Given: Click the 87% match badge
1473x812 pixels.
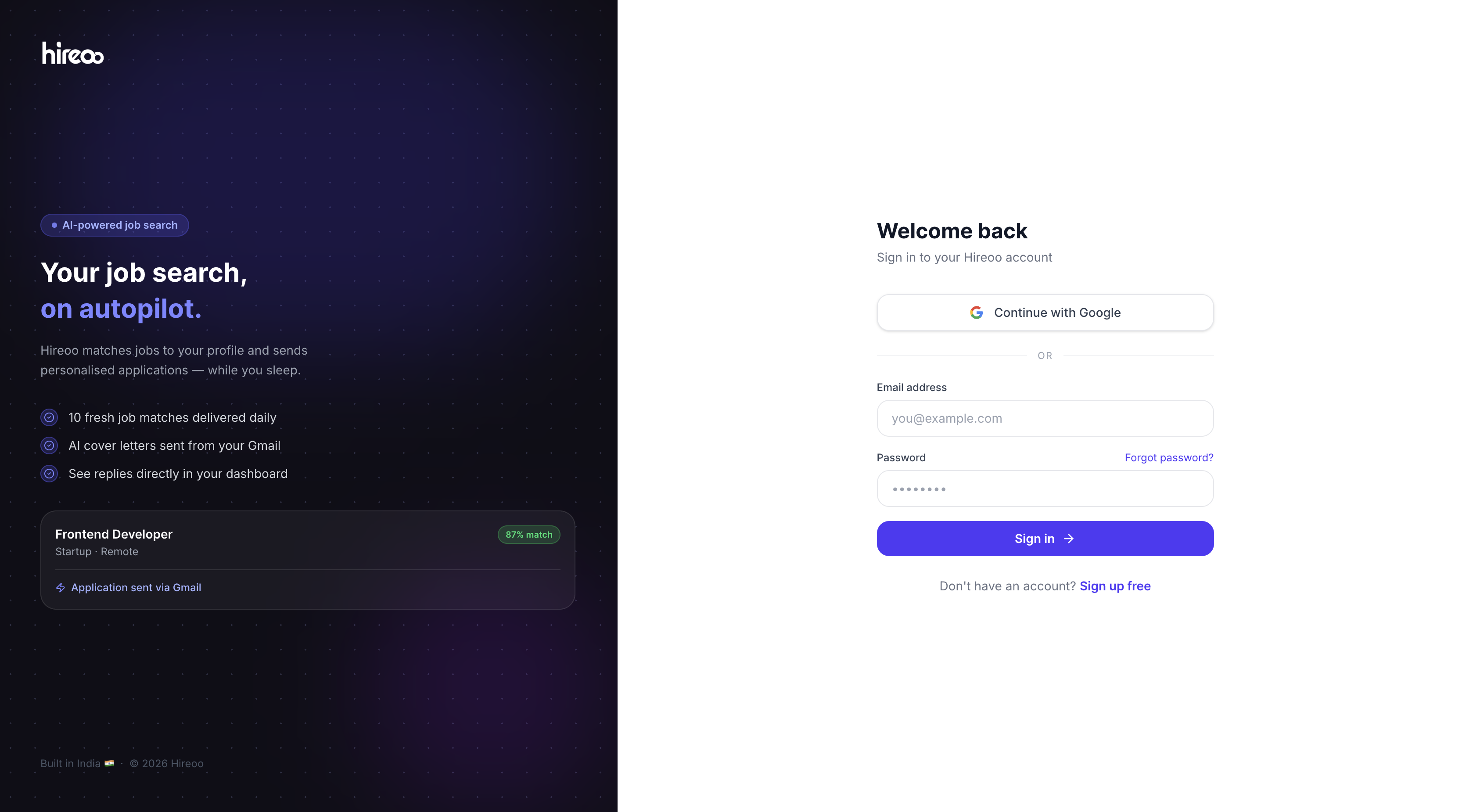Looking at the screenshot, I should [x=529, y=535].
